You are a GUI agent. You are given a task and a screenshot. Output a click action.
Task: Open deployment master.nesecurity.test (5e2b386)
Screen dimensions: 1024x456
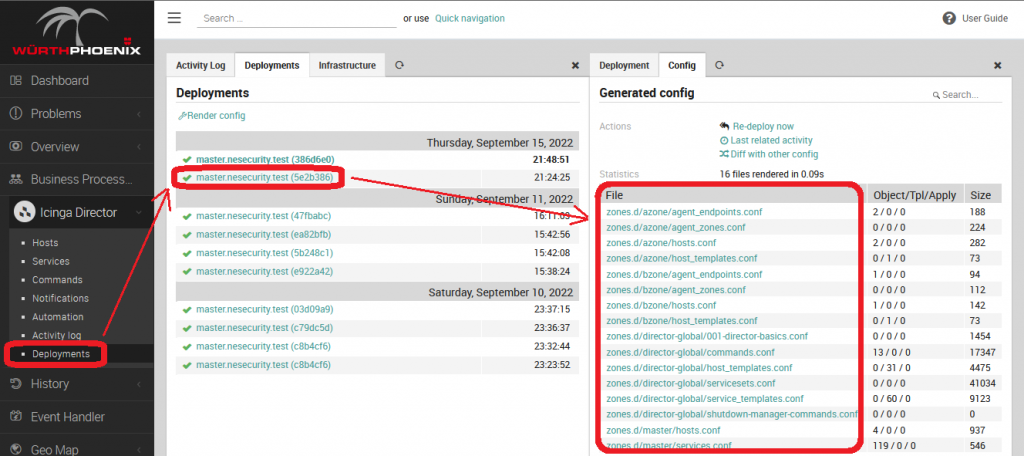pyautogui.click(x=265, y=177)
